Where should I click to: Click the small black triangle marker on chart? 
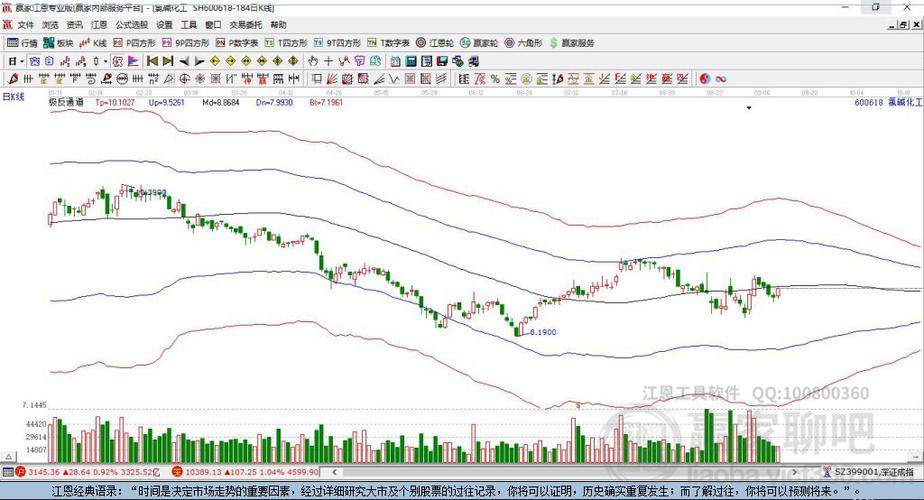pyautogui.click(x=749, y=108)
